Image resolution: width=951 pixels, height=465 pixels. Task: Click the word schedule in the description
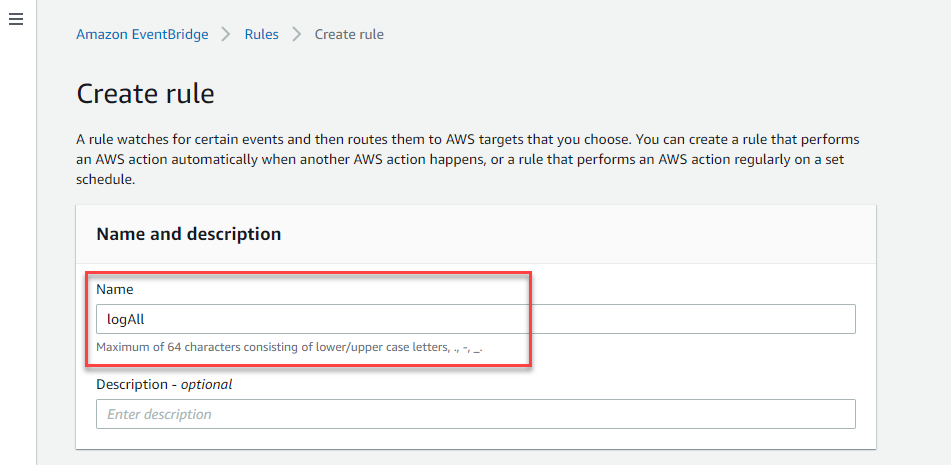pyautogui.click(x=102, y=181)
